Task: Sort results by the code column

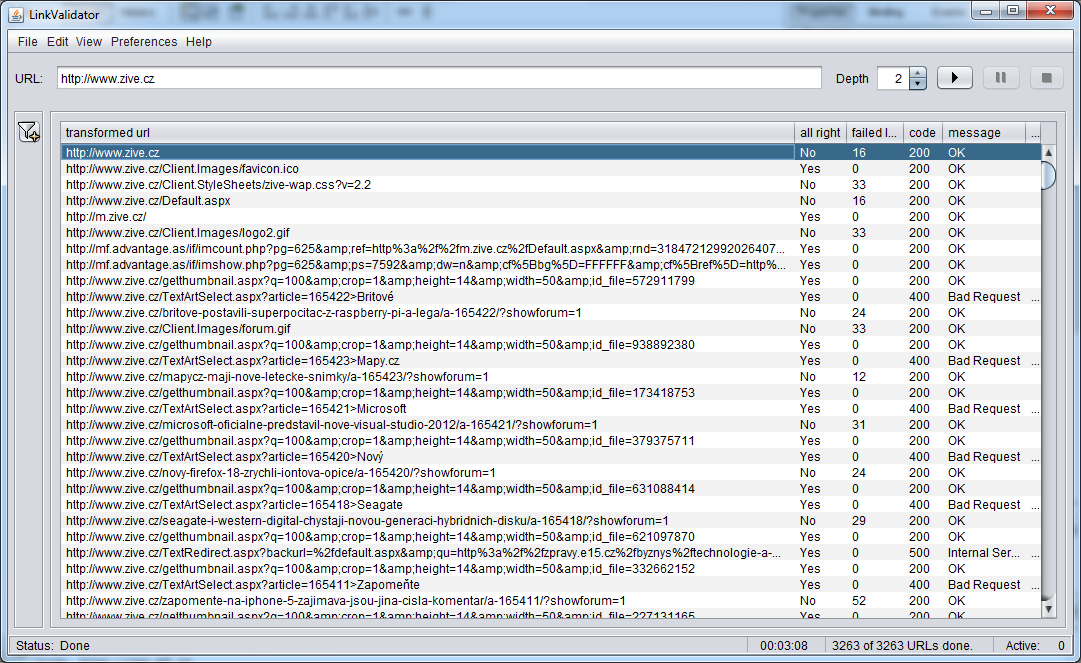Action: [921, 132]
